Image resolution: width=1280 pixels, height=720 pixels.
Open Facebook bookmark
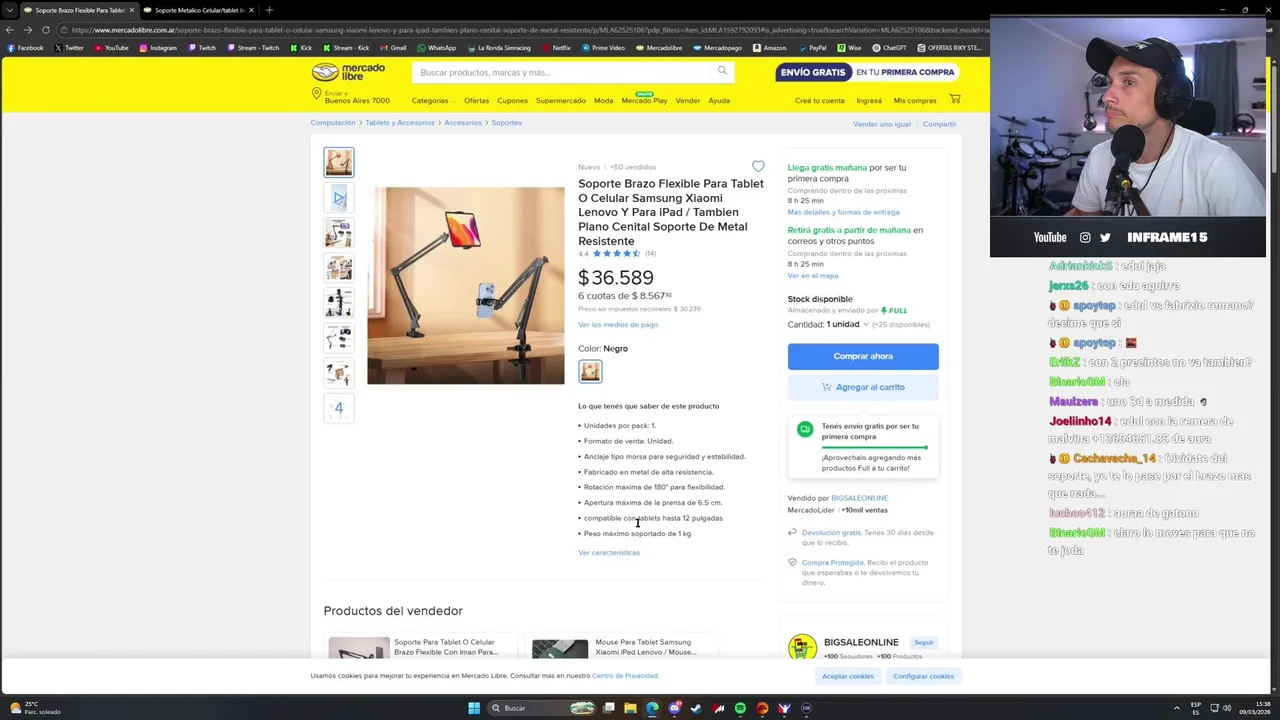pyautogui.click(x=26, y=48)
